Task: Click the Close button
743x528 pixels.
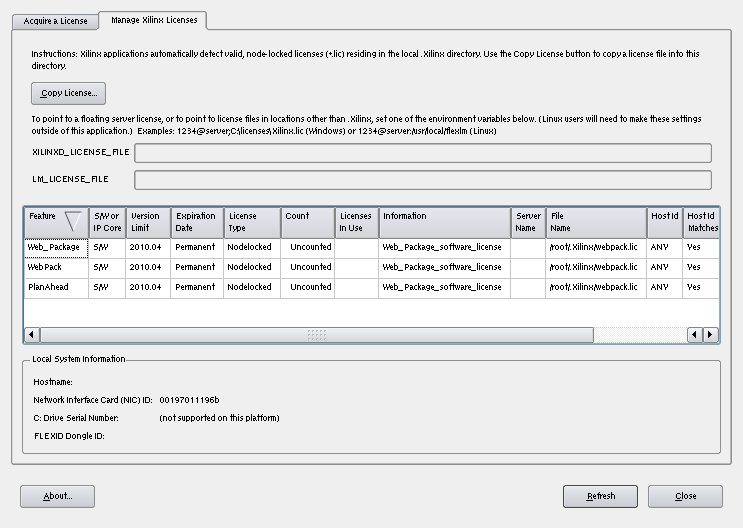Action: click(685, 496)
